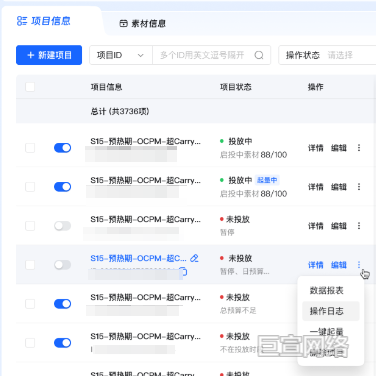The height and width of the screenshot is (376, 376).
Task: Click the search magnifier icon
Action: click(x=259, y=55)
